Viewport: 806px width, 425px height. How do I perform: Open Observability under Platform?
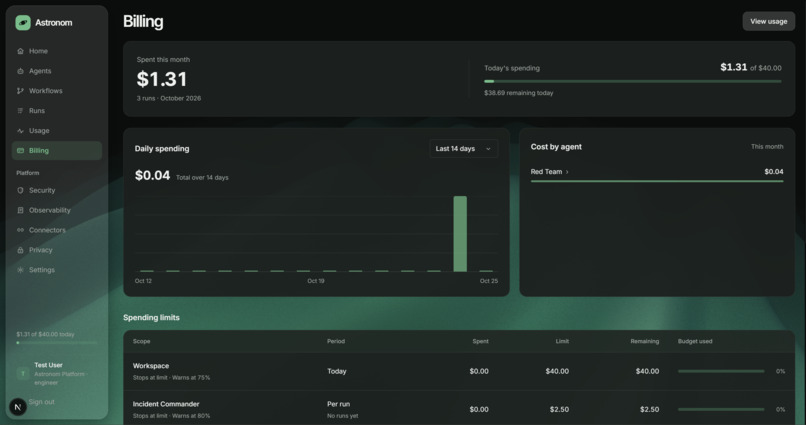(x=57, y=210)
